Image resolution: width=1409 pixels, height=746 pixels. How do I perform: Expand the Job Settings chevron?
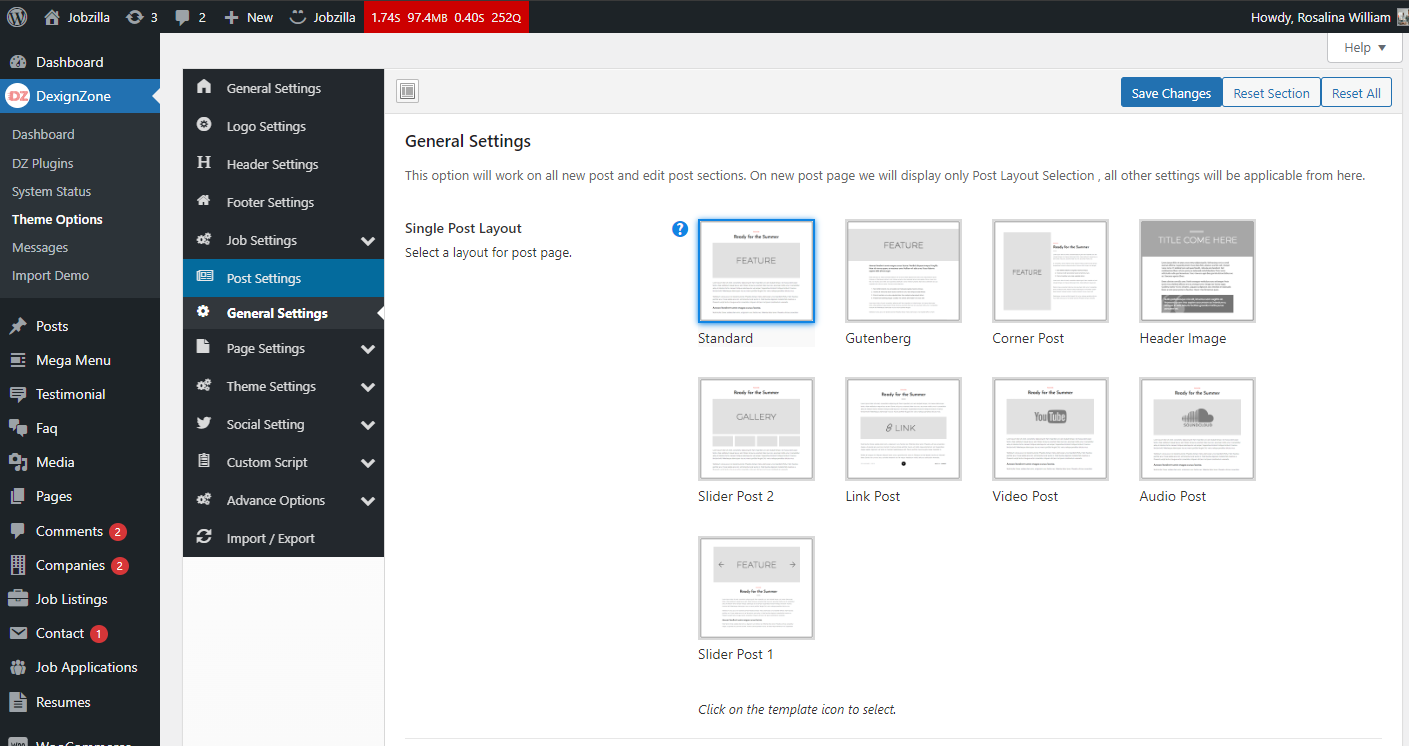tap(367, 241)
